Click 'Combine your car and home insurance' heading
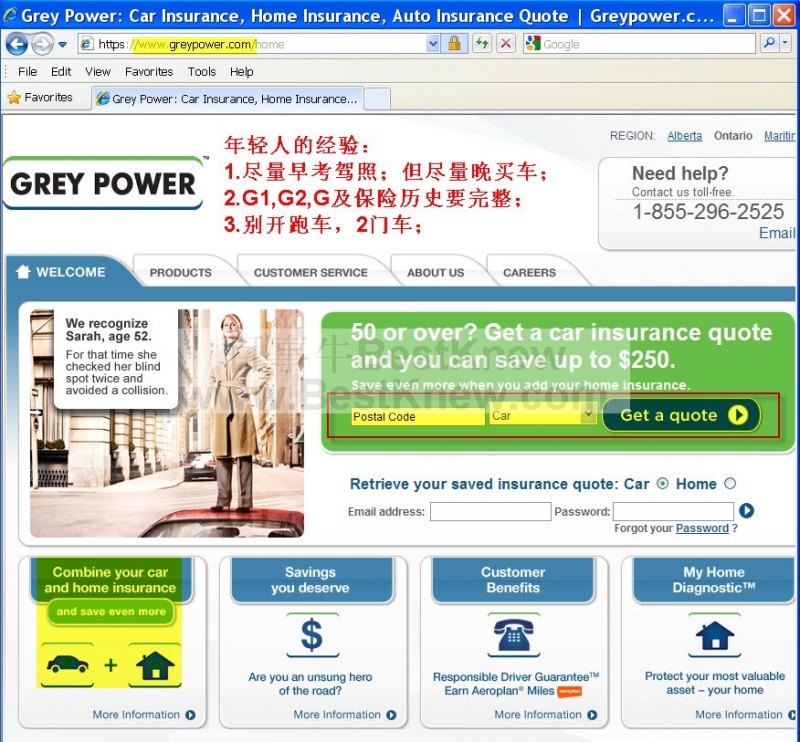The image size is (800, 742). coord(110,580)
